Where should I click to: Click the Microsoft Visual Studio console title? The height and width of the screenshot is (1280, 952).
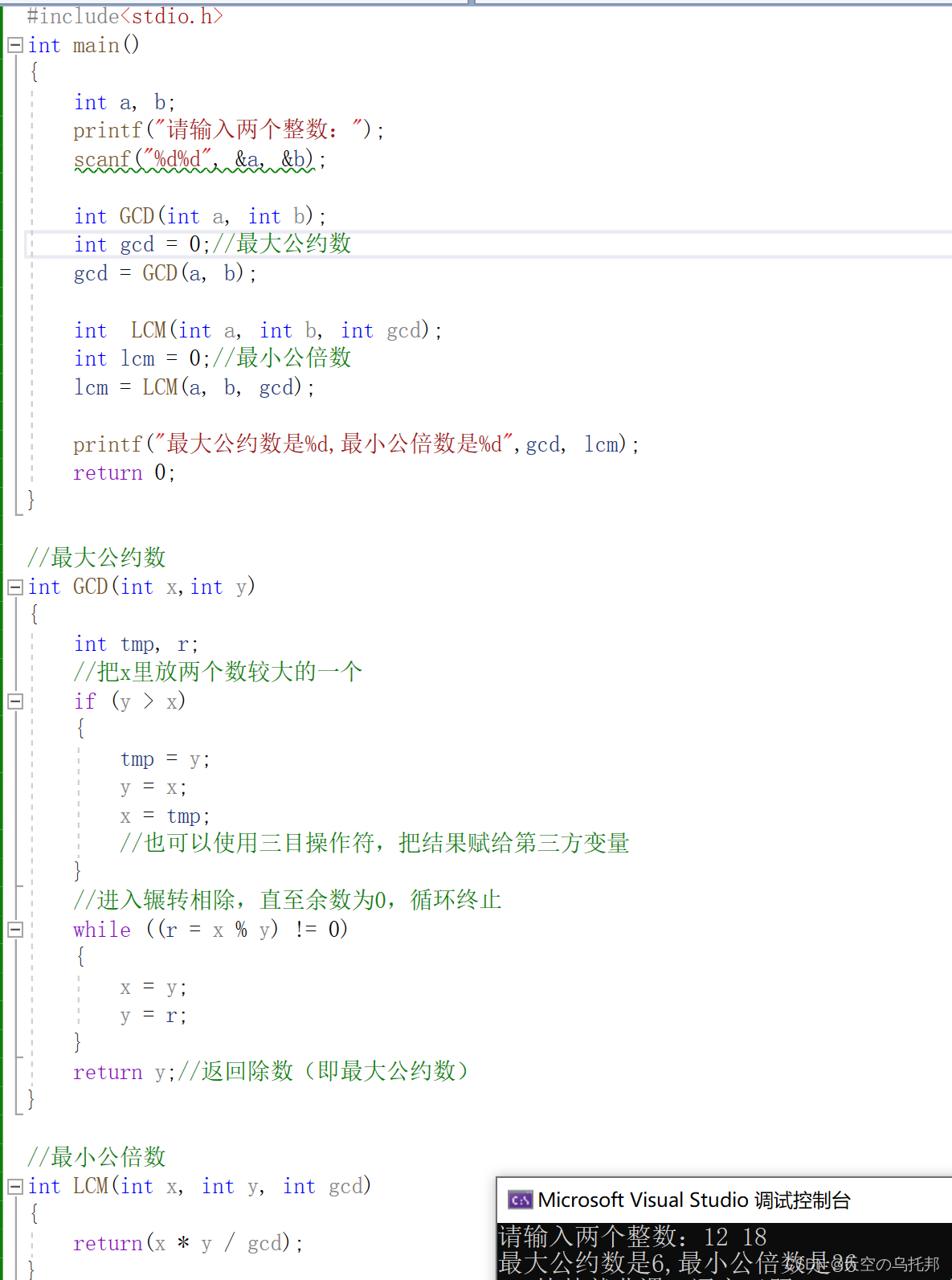tap(694, 1200)
